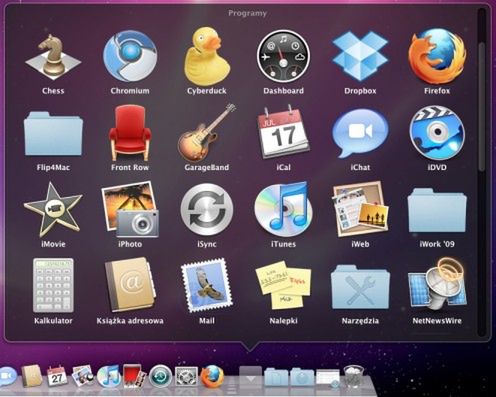Open GarageBand guitar icon
Screen dimensions: 496x397
pyautogui.click(x=207, y=133)
